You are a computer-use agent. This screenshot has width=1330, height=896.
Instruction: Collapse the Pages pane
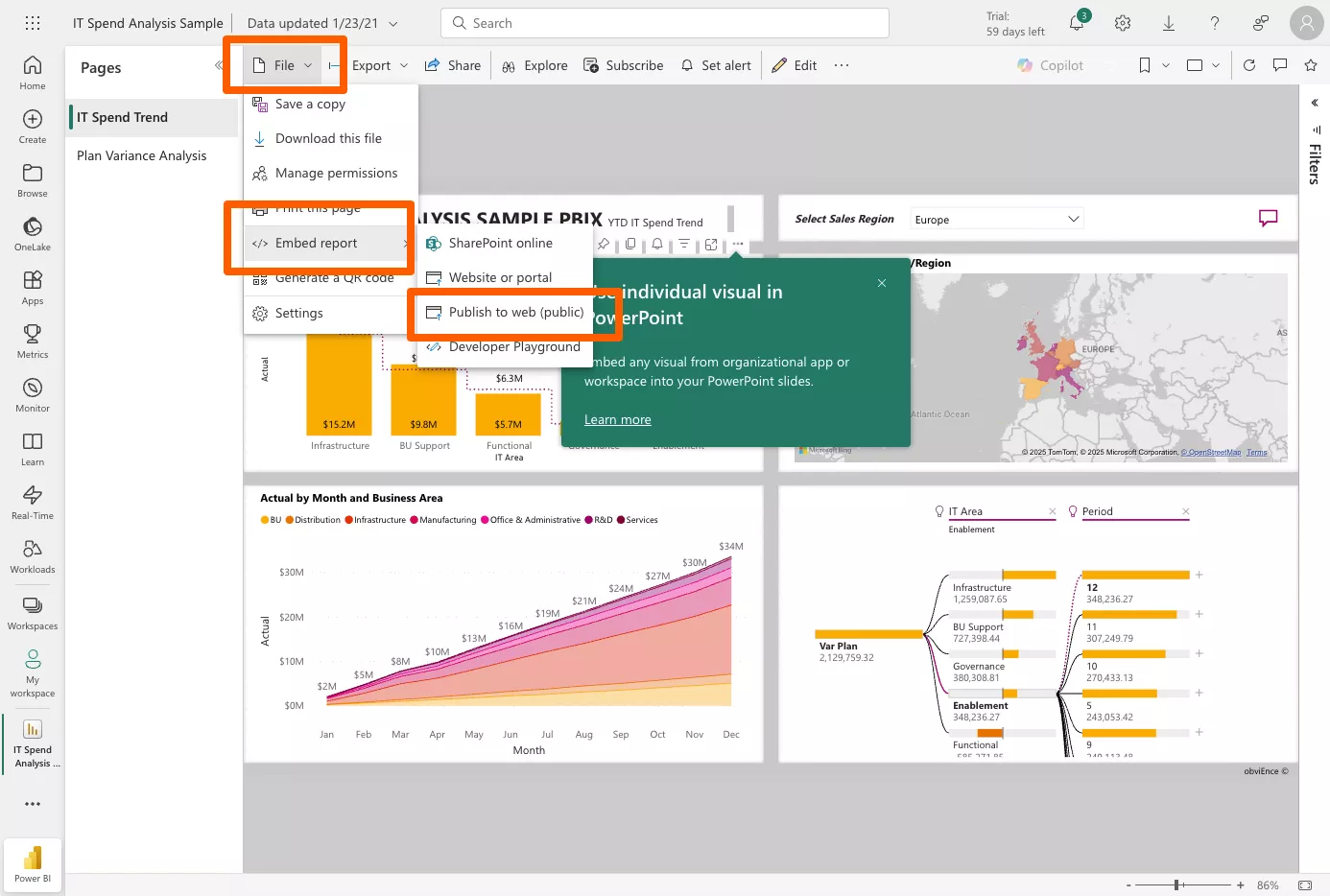pos(219,65)
